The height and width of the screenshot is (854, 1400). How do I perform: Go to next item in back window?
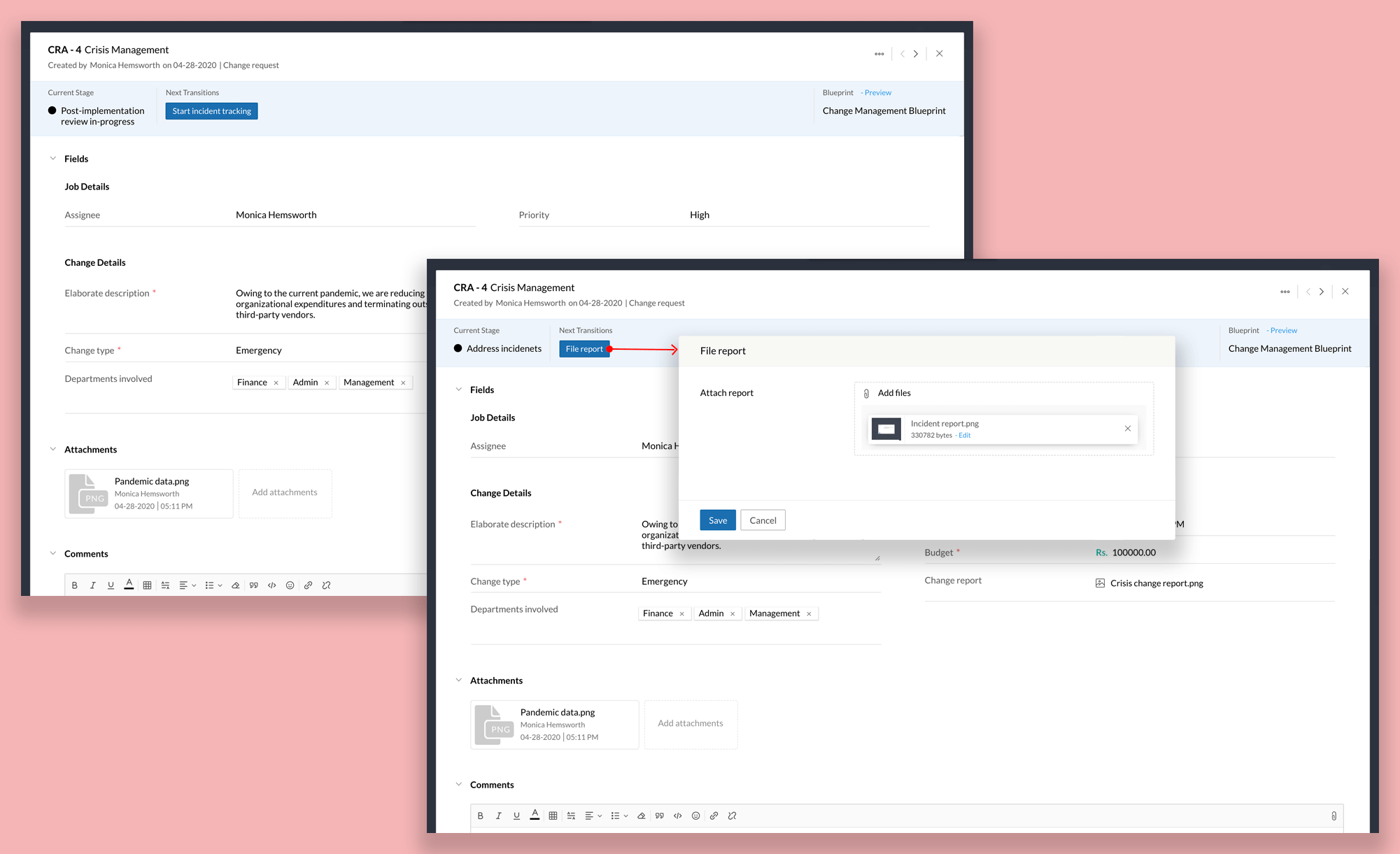coord(916,54)
